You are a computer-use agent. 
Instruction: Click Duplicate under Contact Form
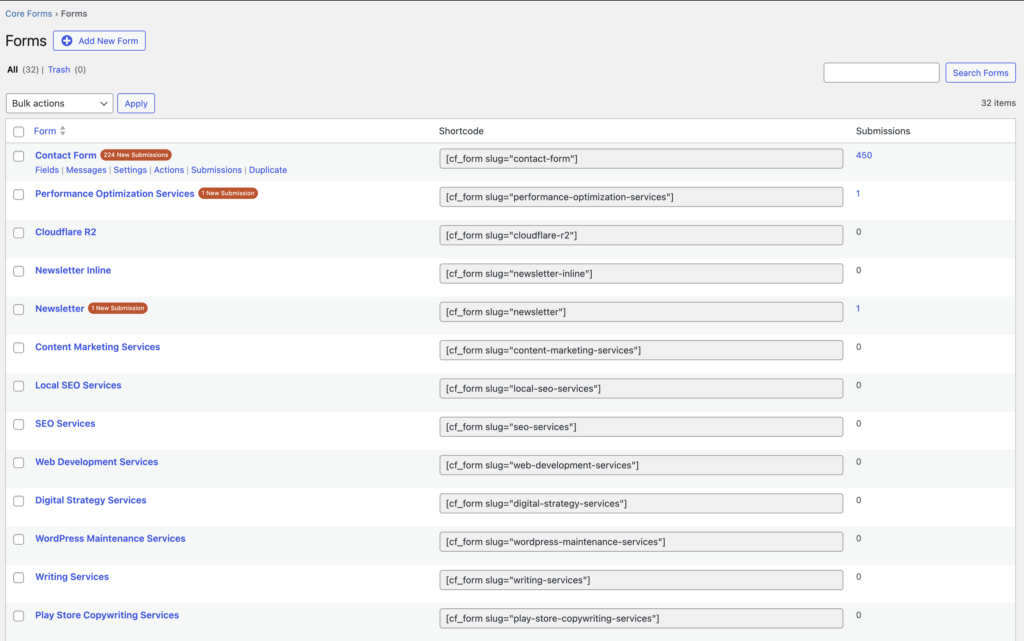pos(267,169)
